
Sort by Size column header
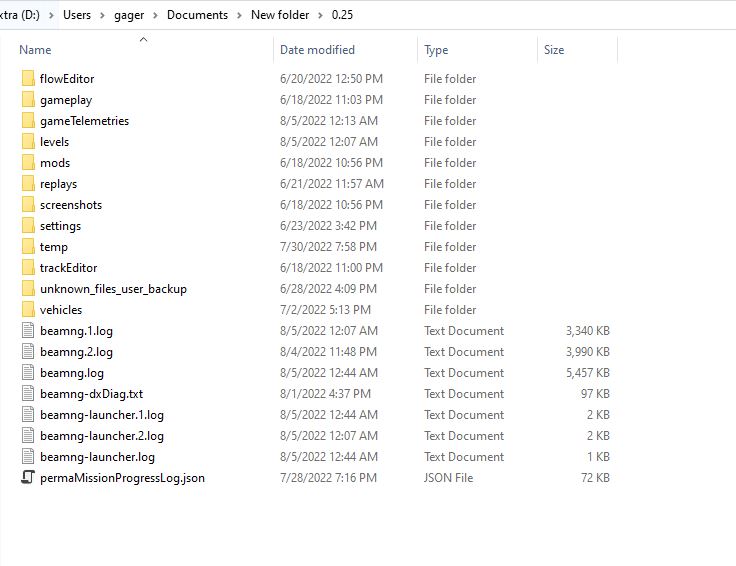(x=554, y=50)
